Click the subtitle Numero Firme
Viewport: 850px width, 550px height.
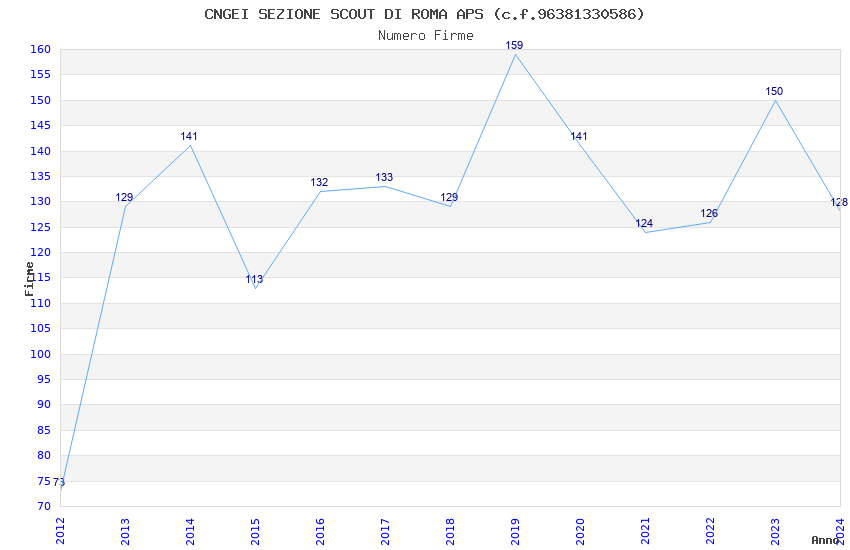tap(426, 36)
